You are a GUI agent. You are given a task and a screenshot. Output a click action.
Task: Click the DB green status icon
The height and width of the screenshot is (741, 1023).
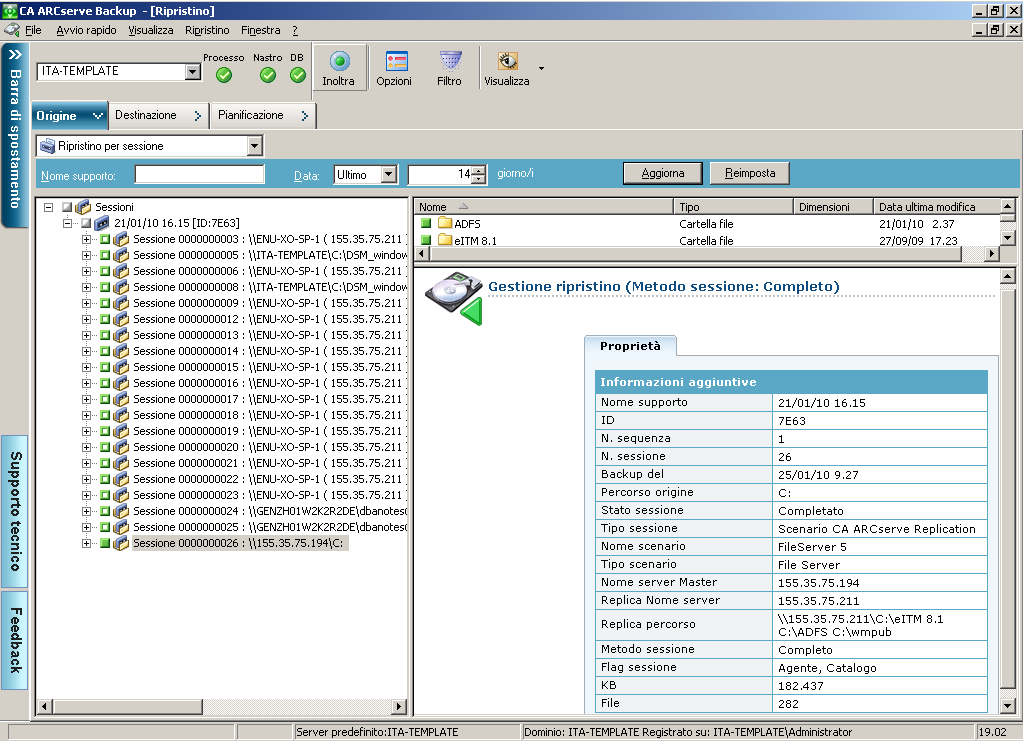[x=297, y=75]
